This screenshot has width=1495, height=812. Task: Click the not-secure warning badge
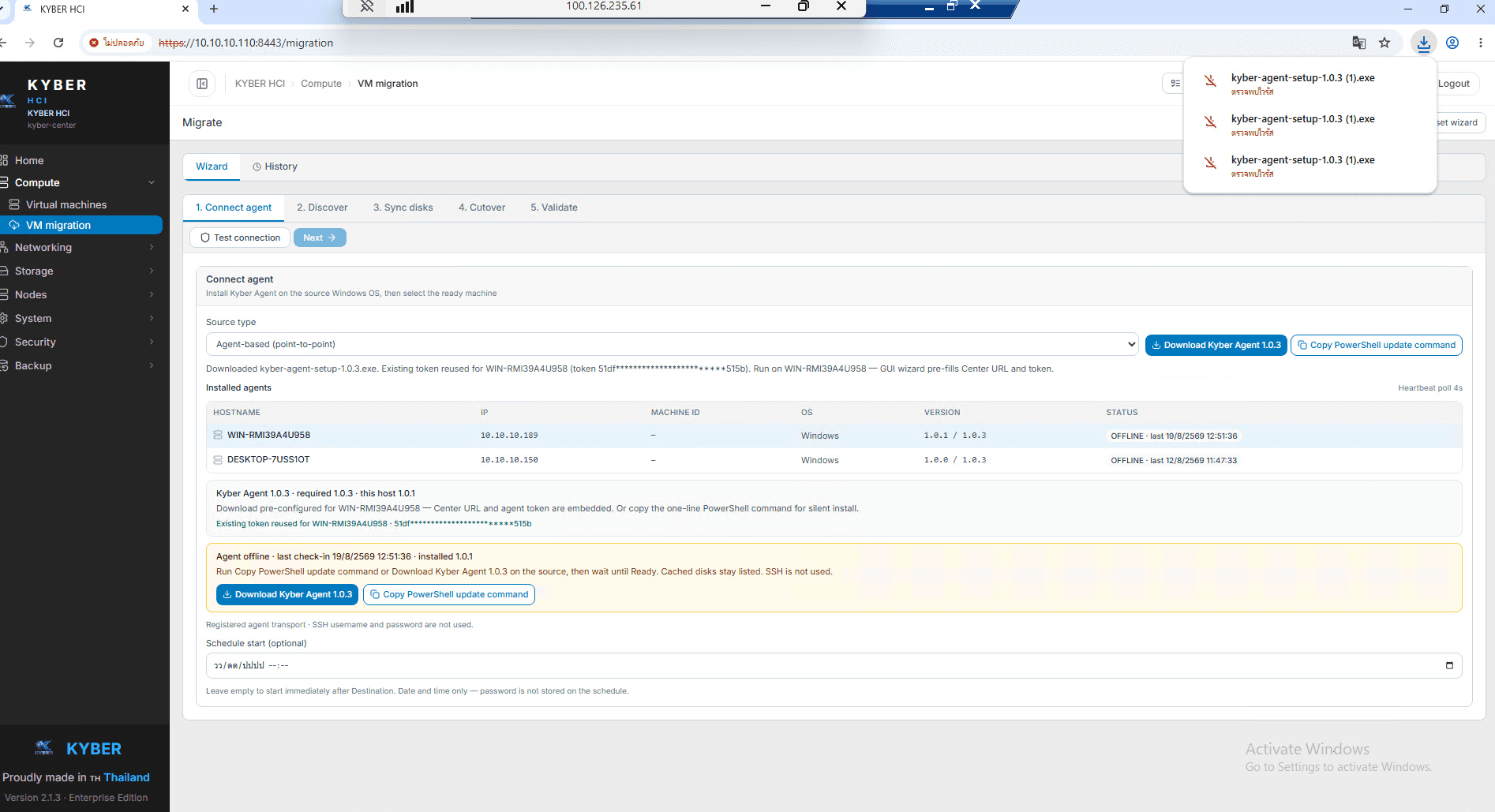point(117,43)
